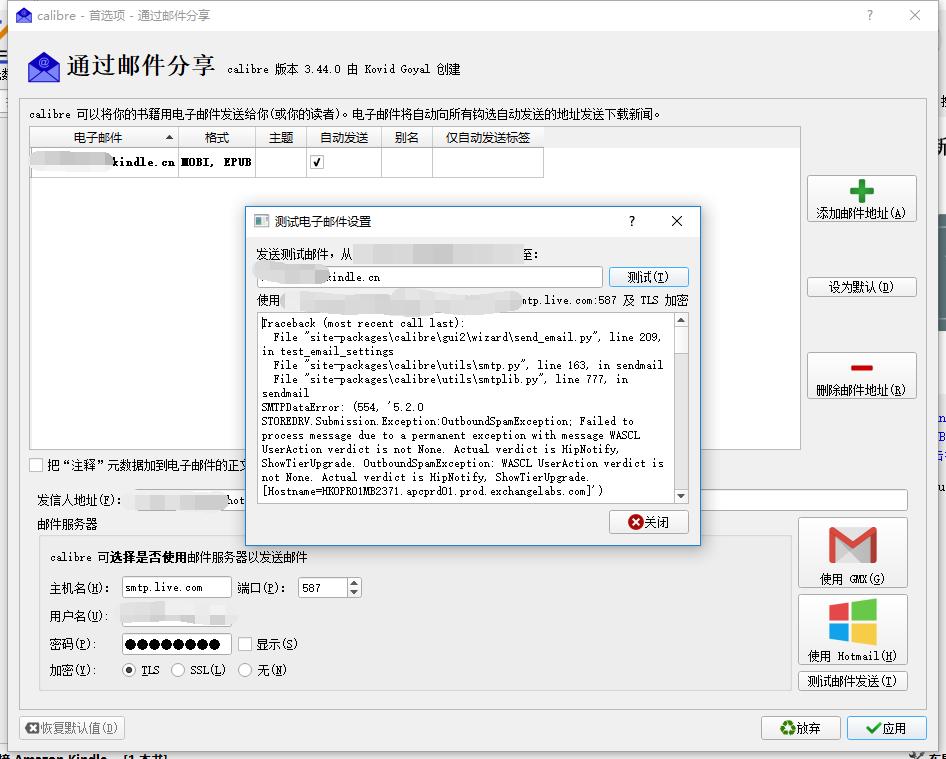Viewport: 946px width, 759px height.
Task: Click the Hotmail setup icon
Action: coord(852,621)
